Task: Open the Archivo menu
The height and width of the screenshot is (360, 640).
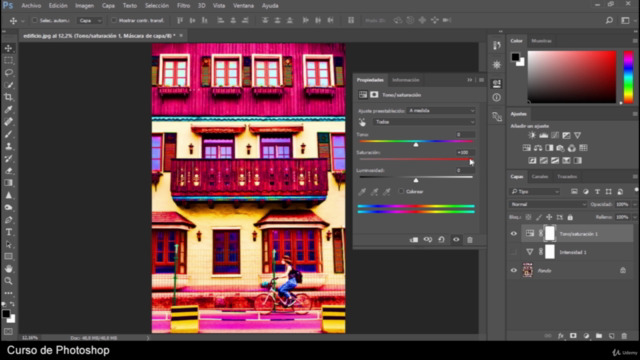Action: click(x=31, y=6)
